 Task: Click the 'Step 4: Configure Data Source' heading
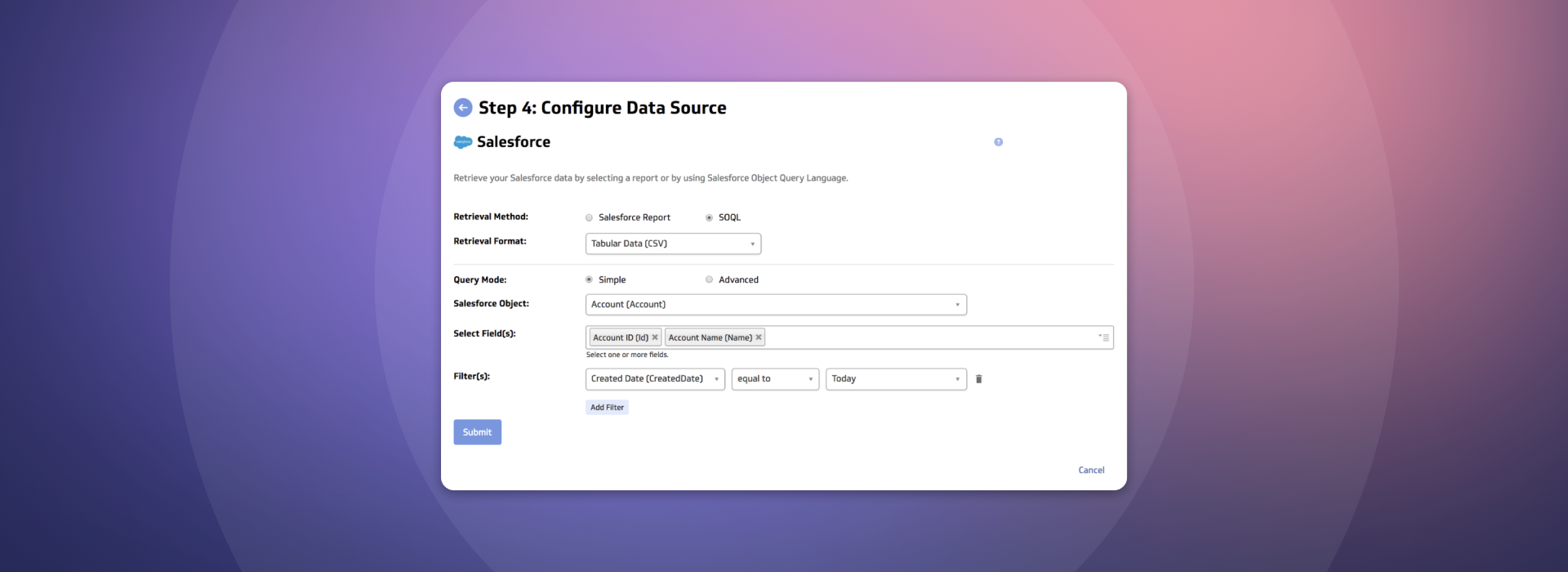click(602, 108)
